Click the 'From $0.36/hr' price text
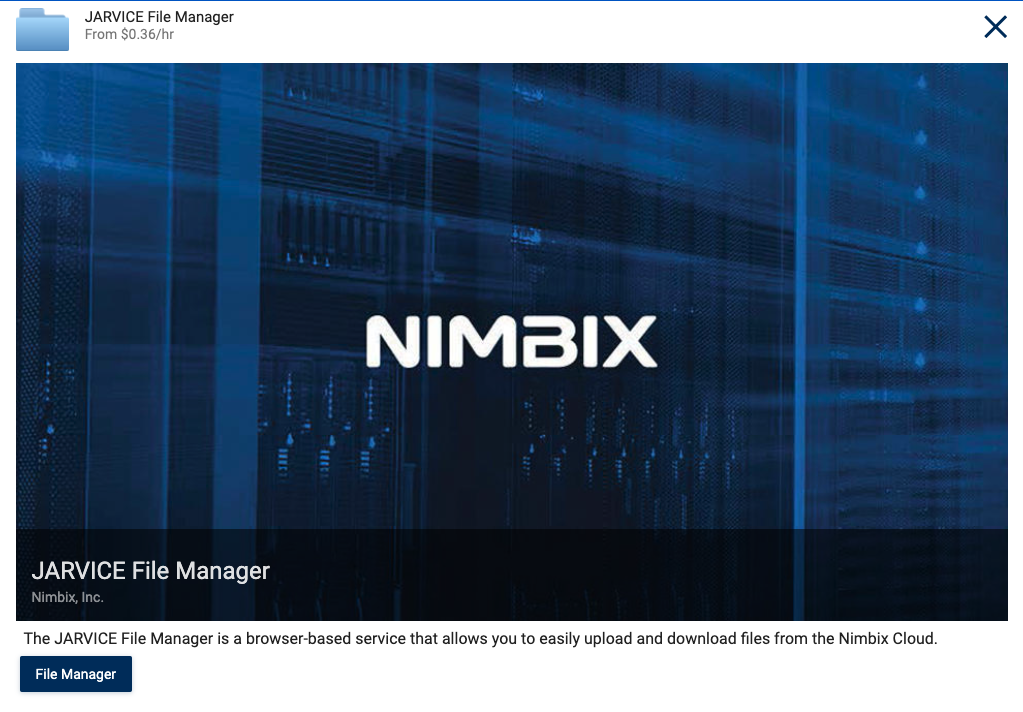This screenshot has width=1023, height=712. pyautogui.click(x=129, y=35)
